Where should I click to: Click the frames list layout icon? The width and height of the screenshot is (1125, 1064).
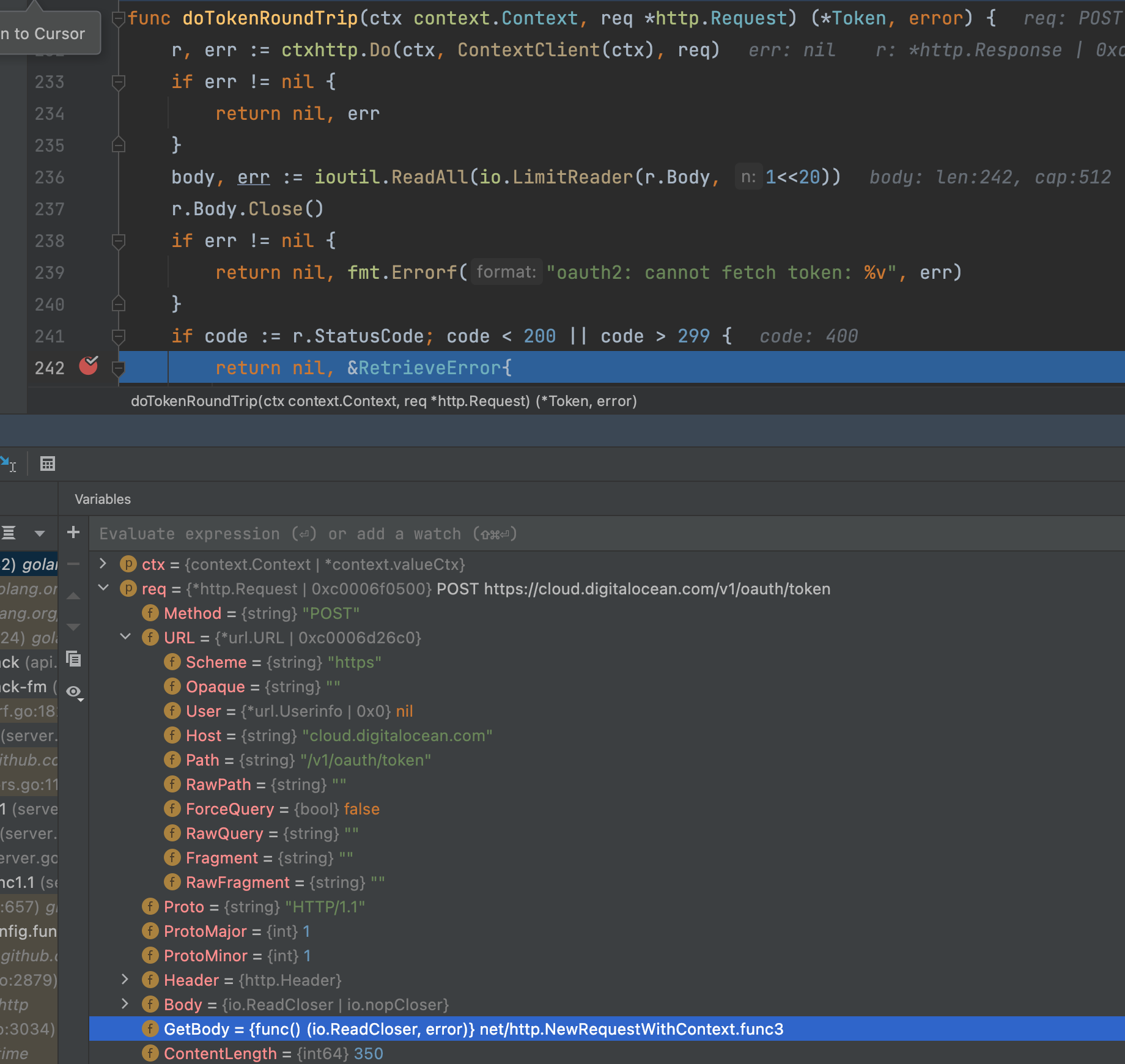[9, 533]
